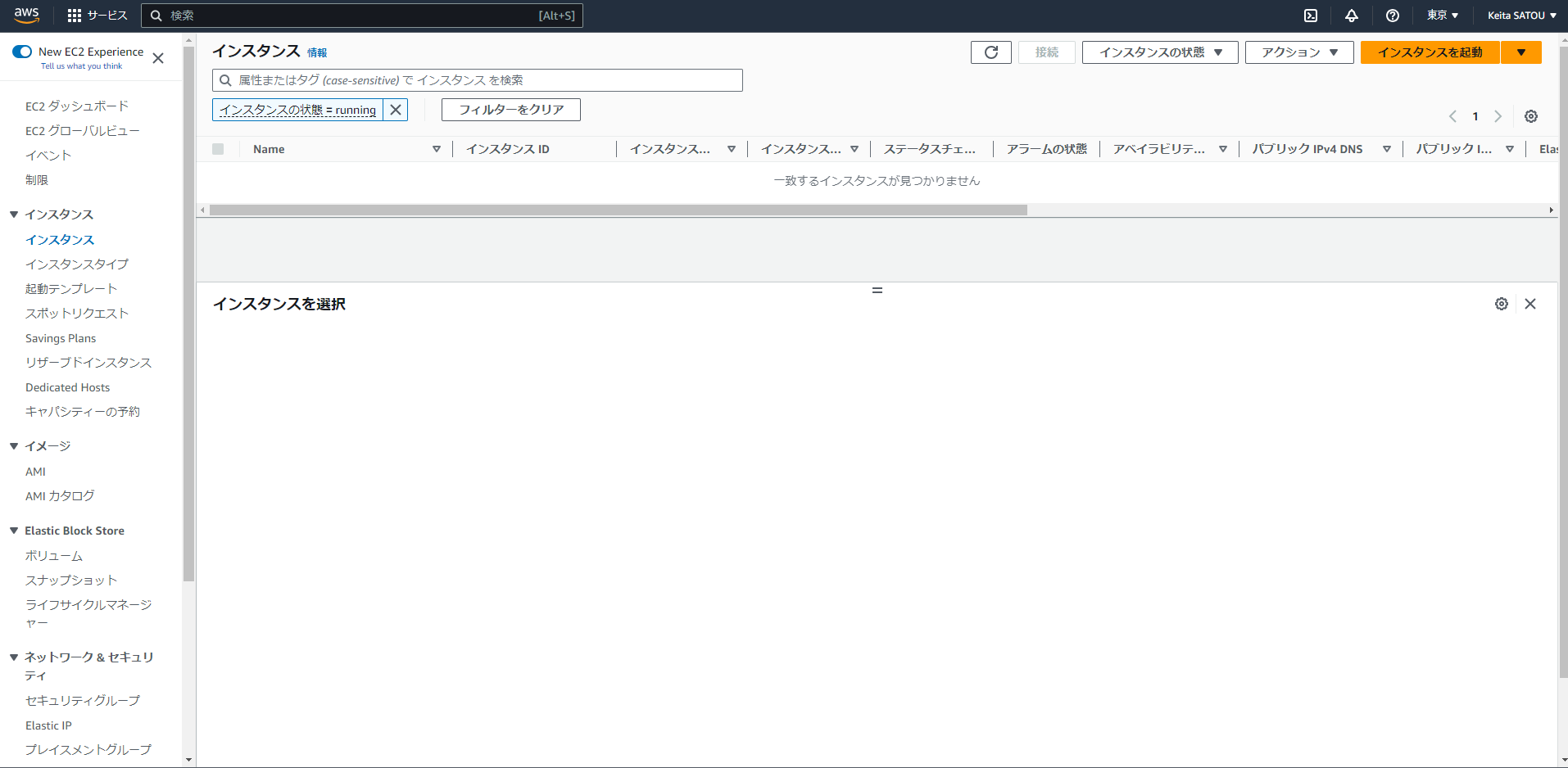Open the インスタンスの状態 dropdown
This screenshot has height=768, width=1568.
pyautogui.click(x=1160, y=52)
